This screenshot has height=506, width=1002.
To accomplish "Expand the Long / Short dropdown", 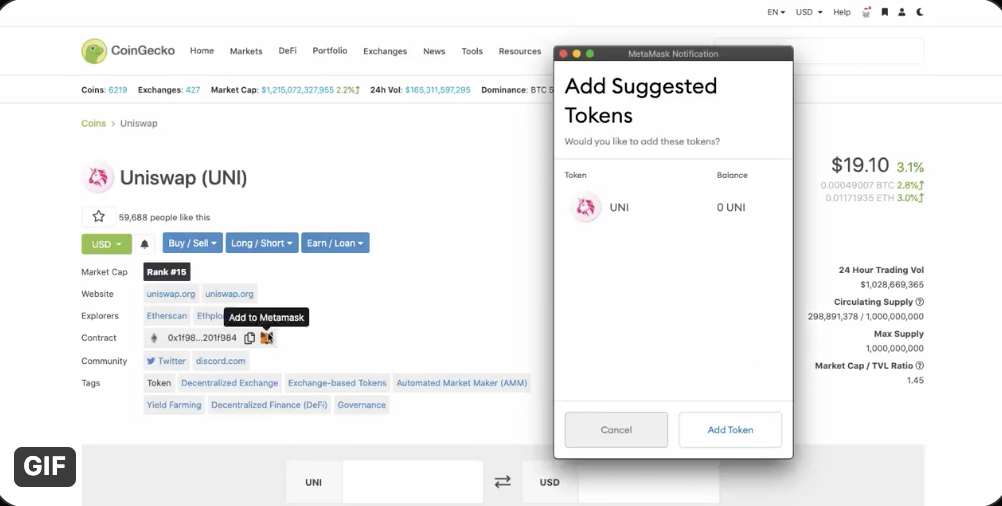I will point(261,243).
